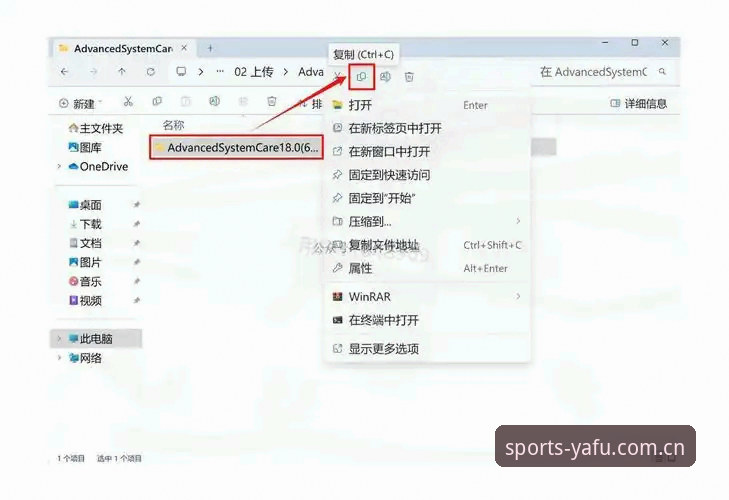Choose 复制文件地址
This screenshot has height=500, width=729.
tap(427, 245)
